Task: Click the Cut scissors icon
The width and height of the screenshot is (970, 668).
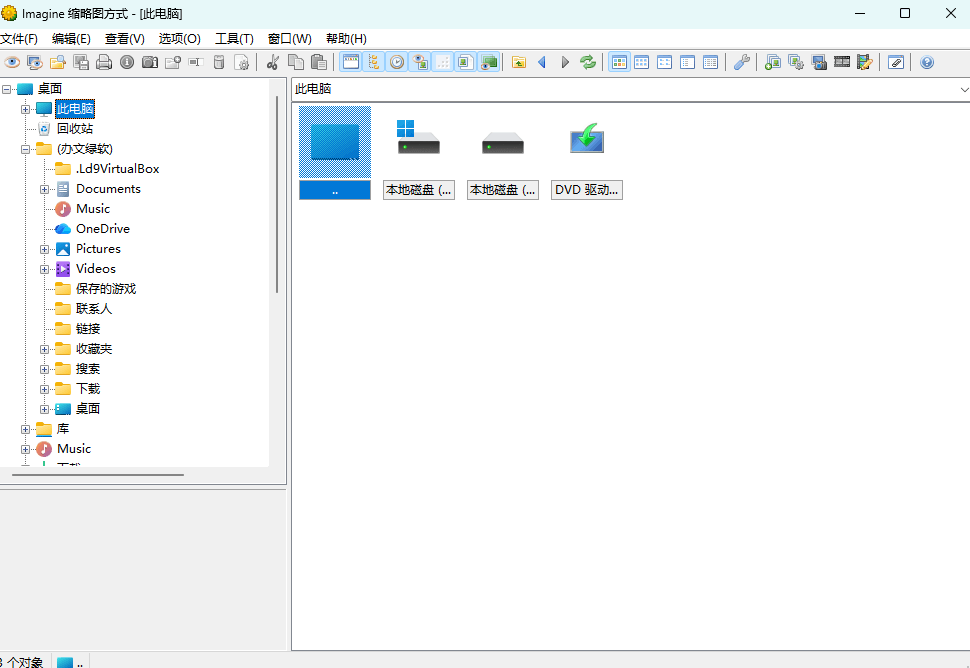Action: (272, 61)
